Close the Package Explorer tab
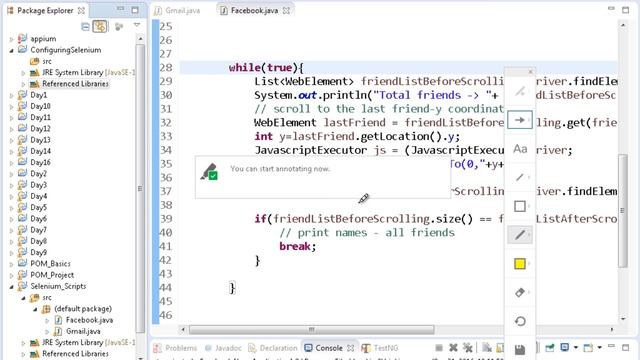Screen dimensions: 640x360 [81, 11]
